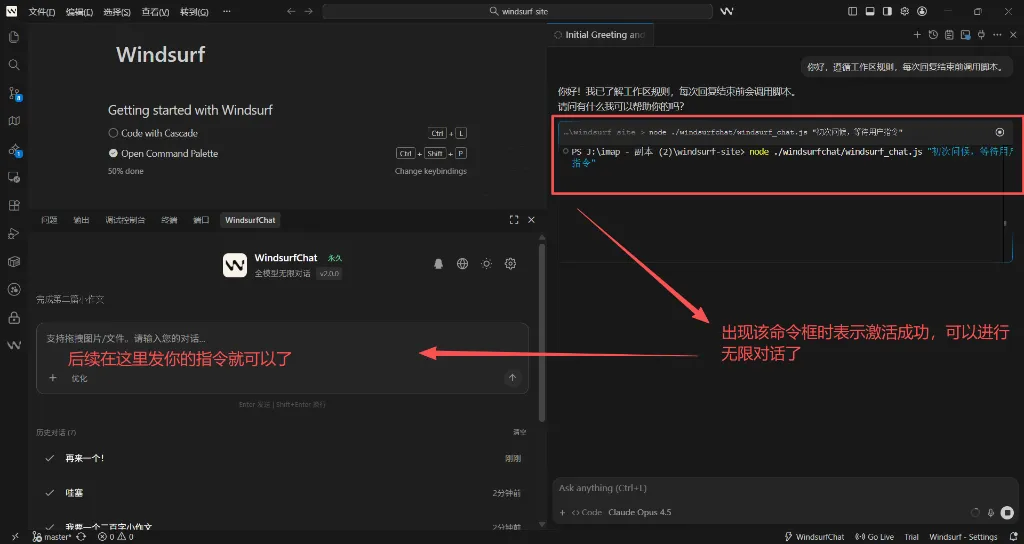1024x544 pixels.
Task: Open Code mode selector in Cascade input
Action: point(586,512)
